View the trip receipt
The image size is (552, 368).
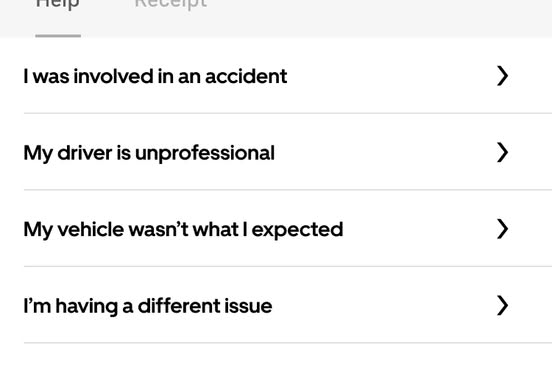coord(171,4)
